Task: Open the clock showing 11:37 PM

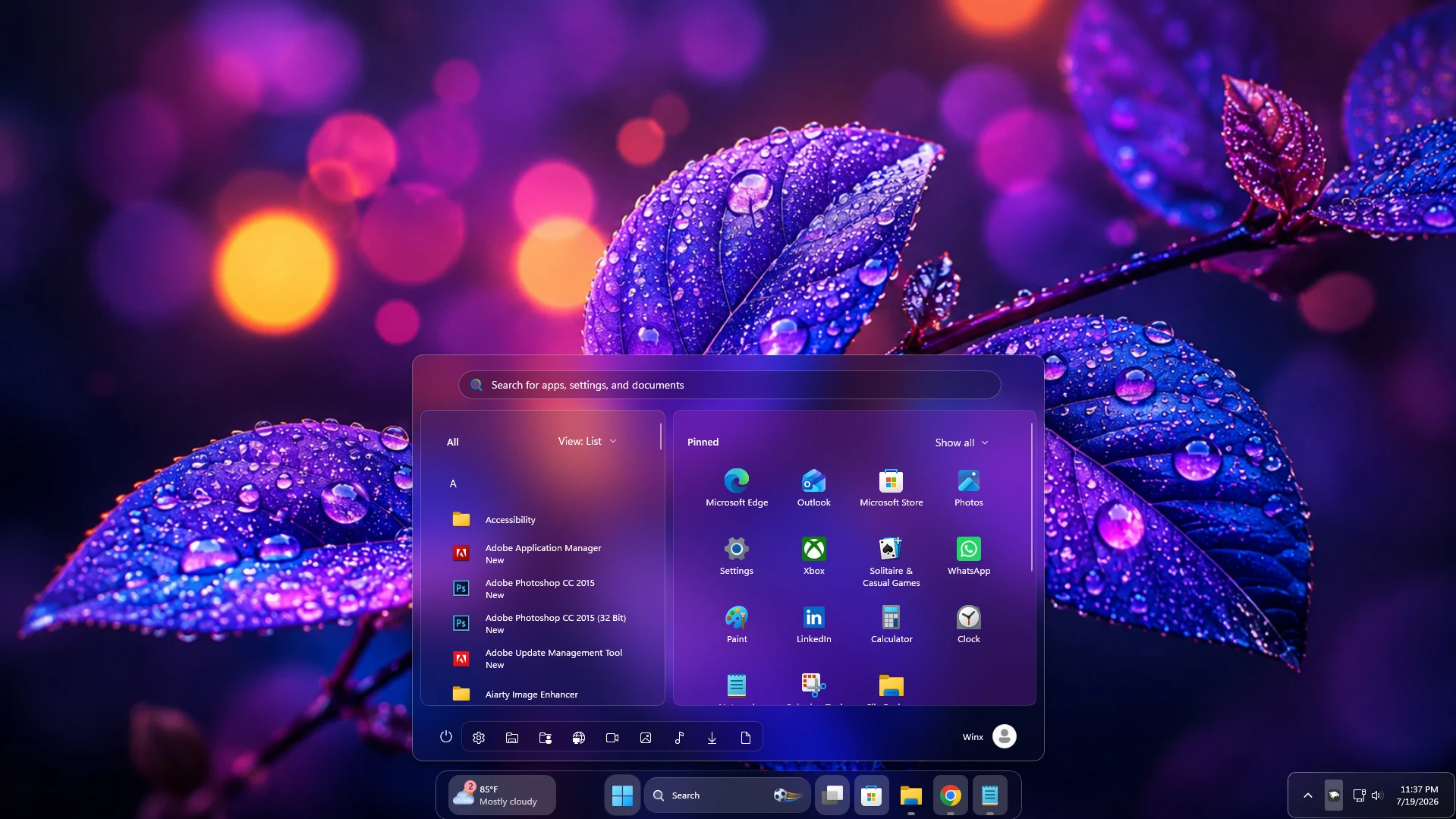Action: pos(1417,795)
